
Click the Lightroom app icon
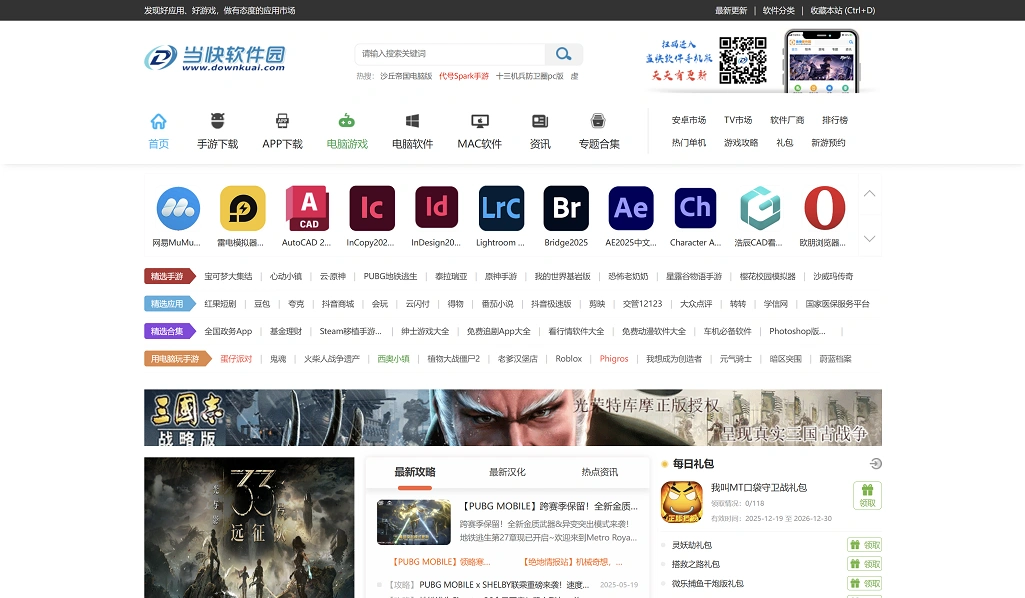click(500, 208)
